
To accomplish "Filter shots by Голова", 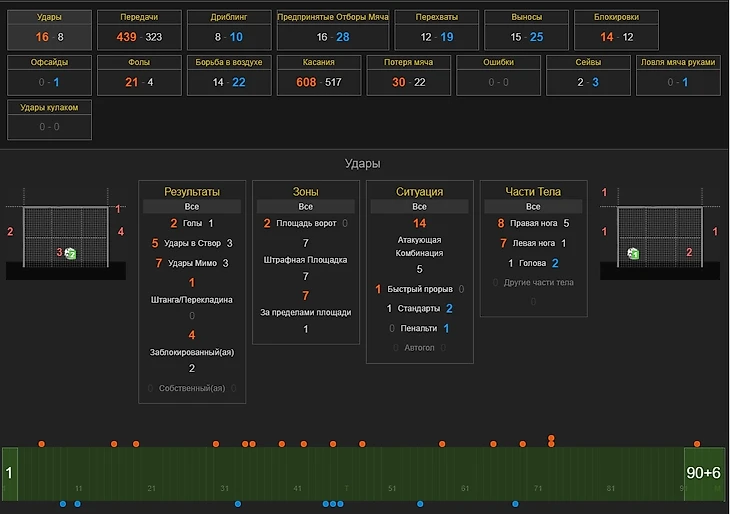I will (x=533, y=263).
